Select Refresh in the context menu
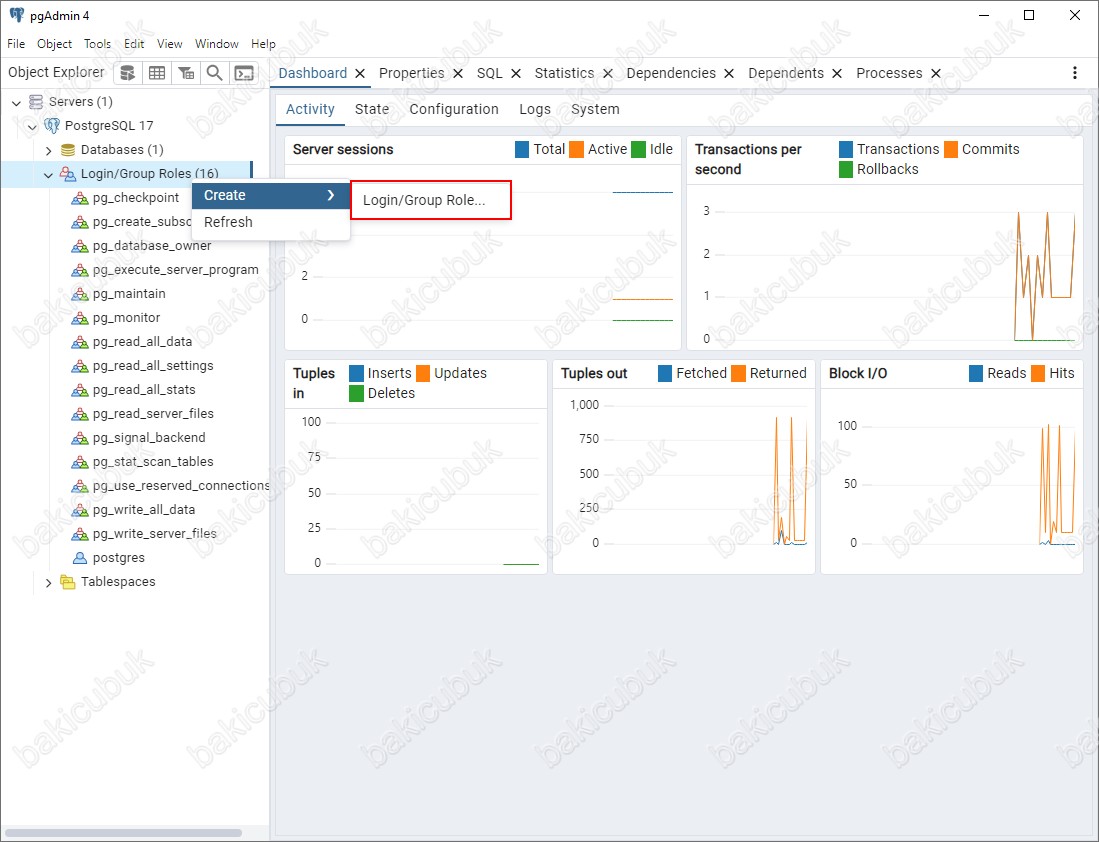Screen dimensions: 1099x842 coord(271,222)
